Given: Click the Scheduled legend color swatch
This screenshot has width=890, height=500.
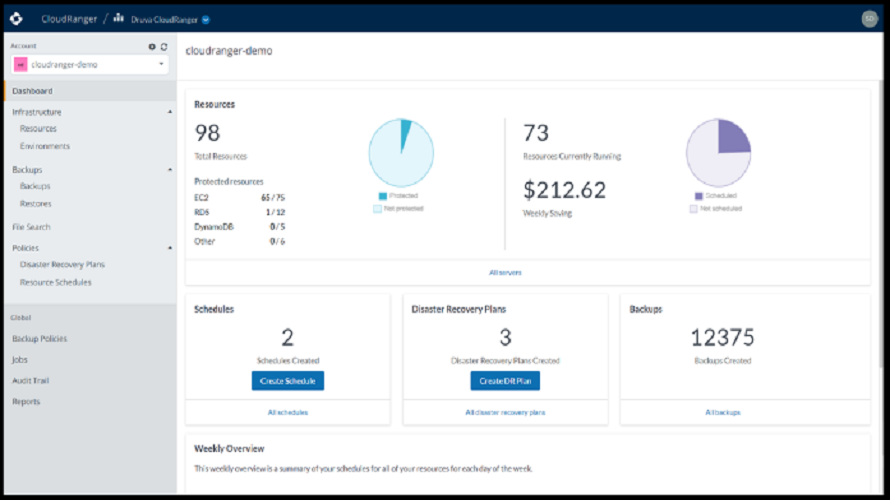Looking at the screenshot, I should 699,196.
